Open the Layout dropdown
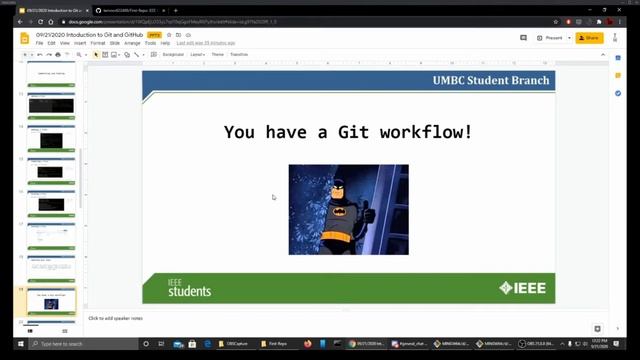 [198, 55]
